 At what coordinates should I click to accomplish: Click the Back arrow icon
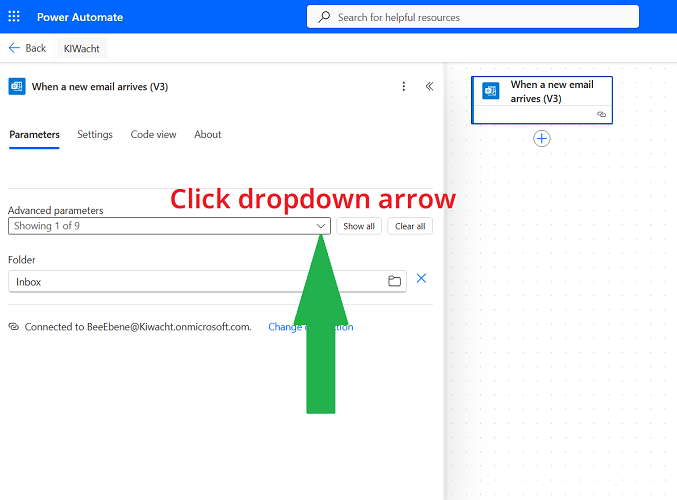coord(14,48)
